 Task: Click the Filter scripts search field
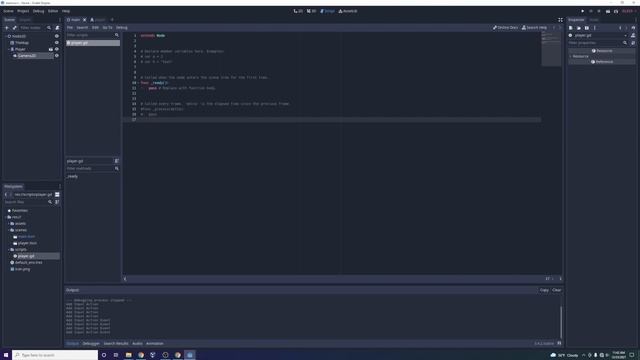[93, 35]
